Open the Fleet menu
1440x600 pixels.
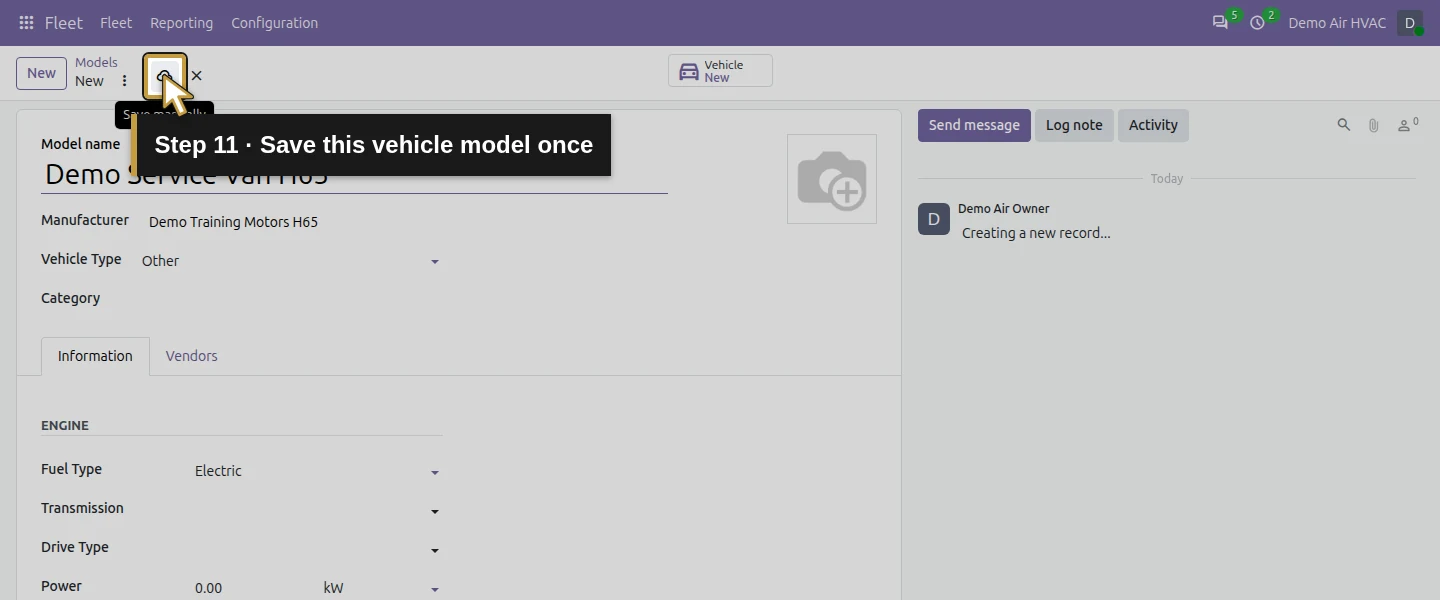click(x=116, y=23)
